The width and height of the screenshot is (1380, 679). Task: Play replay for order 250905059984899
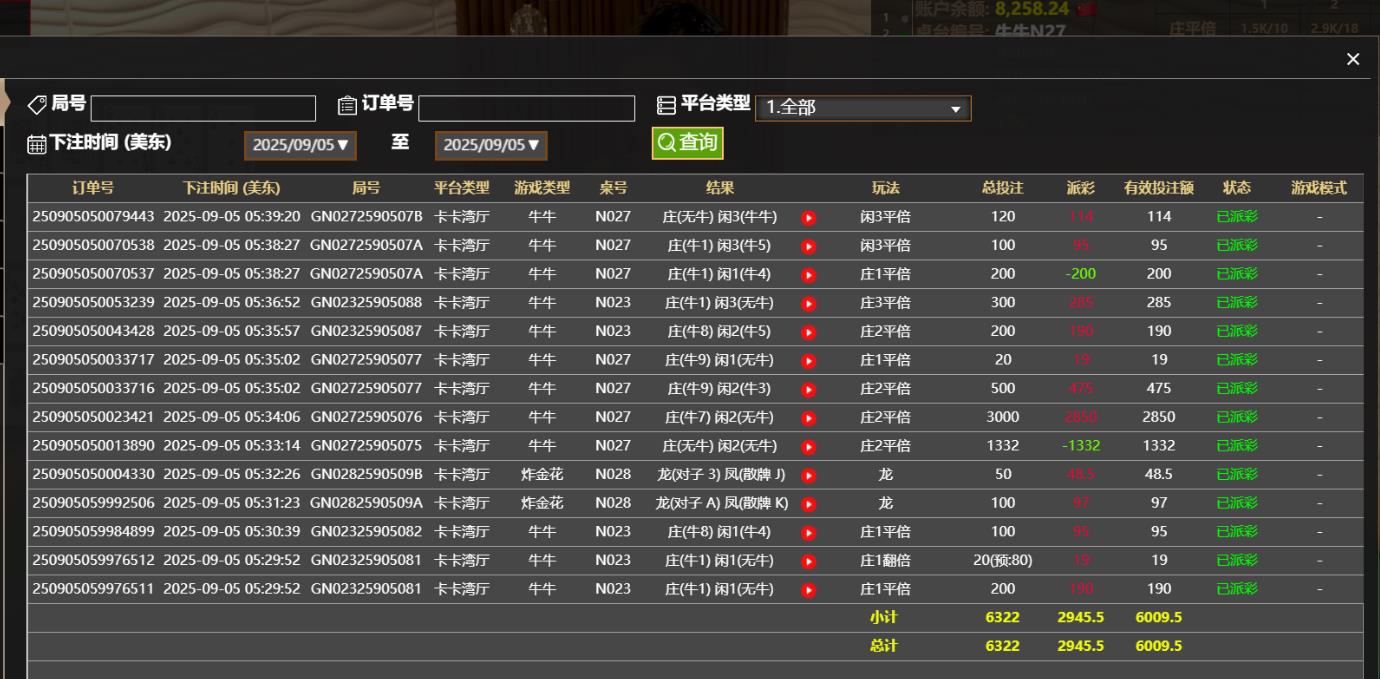pyautogui.click(x=808, y=533)
